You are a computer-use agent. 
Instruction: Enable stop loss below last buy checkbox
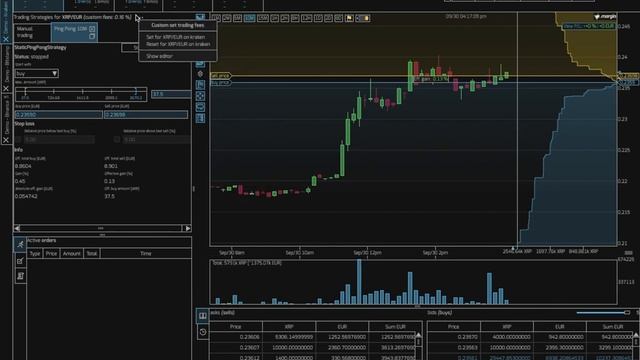(x=18, y=139)
